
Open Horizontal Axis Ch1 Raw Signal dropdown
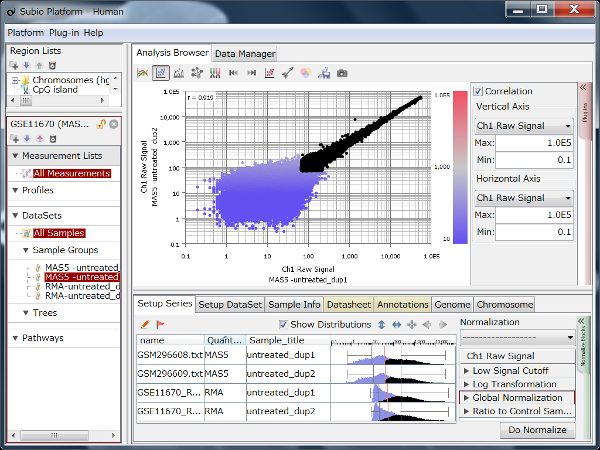(x=524, y=198)
